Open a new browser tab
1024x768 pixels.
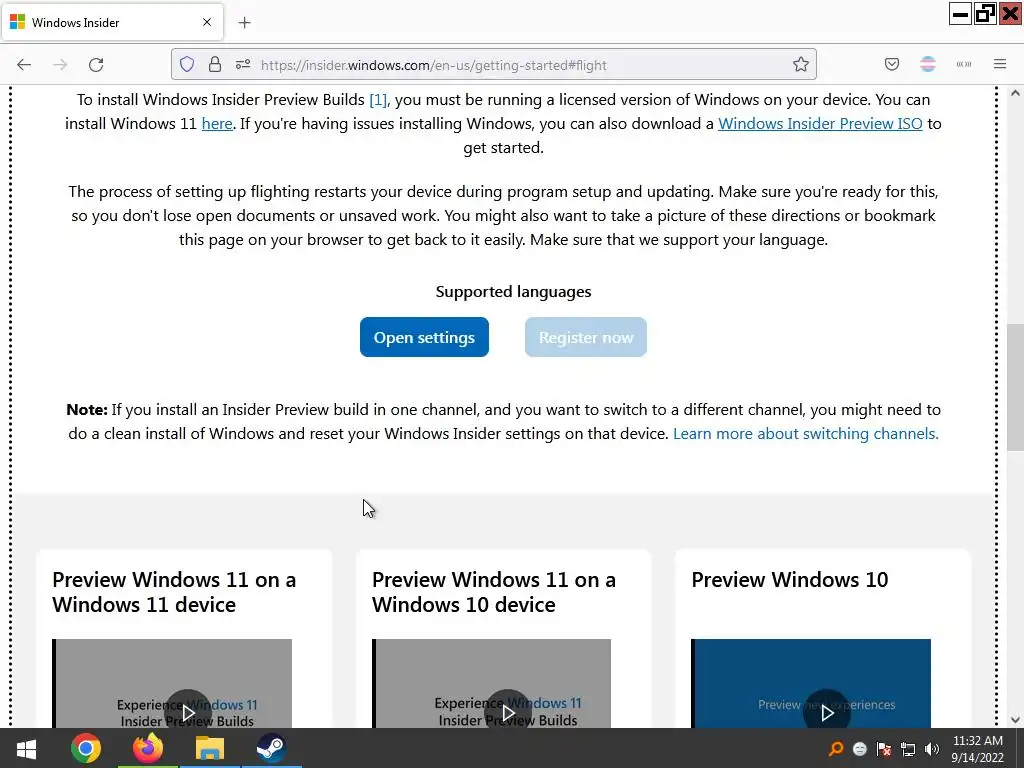[x=244, y=23]
